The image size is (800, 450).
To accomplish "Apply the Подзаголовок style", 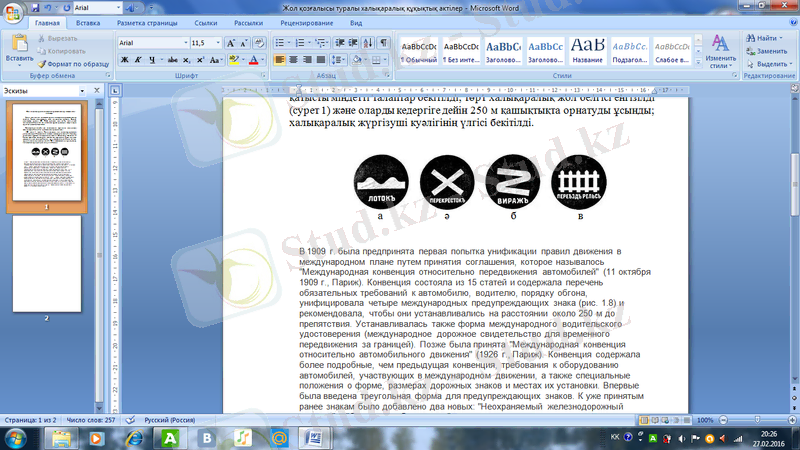I will (x=630, y=51).
